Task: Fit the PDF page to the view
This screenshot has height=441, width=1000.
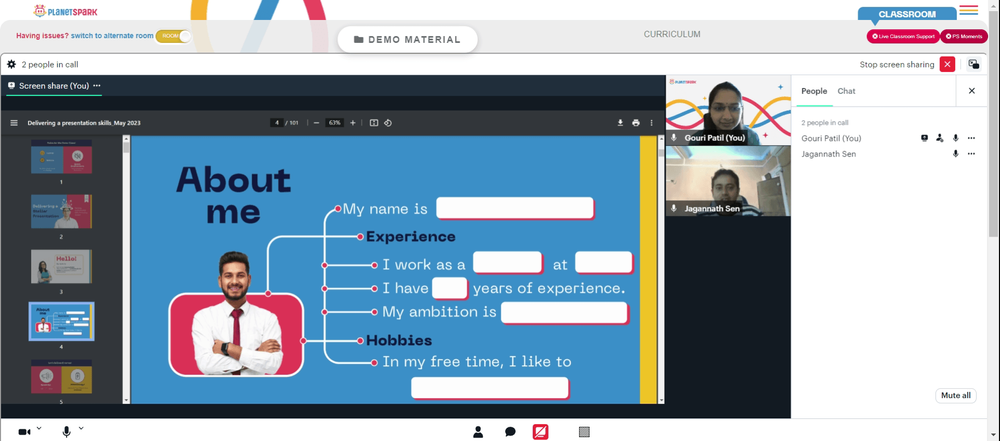Action: pyautogui.click(x=374, y=123)
